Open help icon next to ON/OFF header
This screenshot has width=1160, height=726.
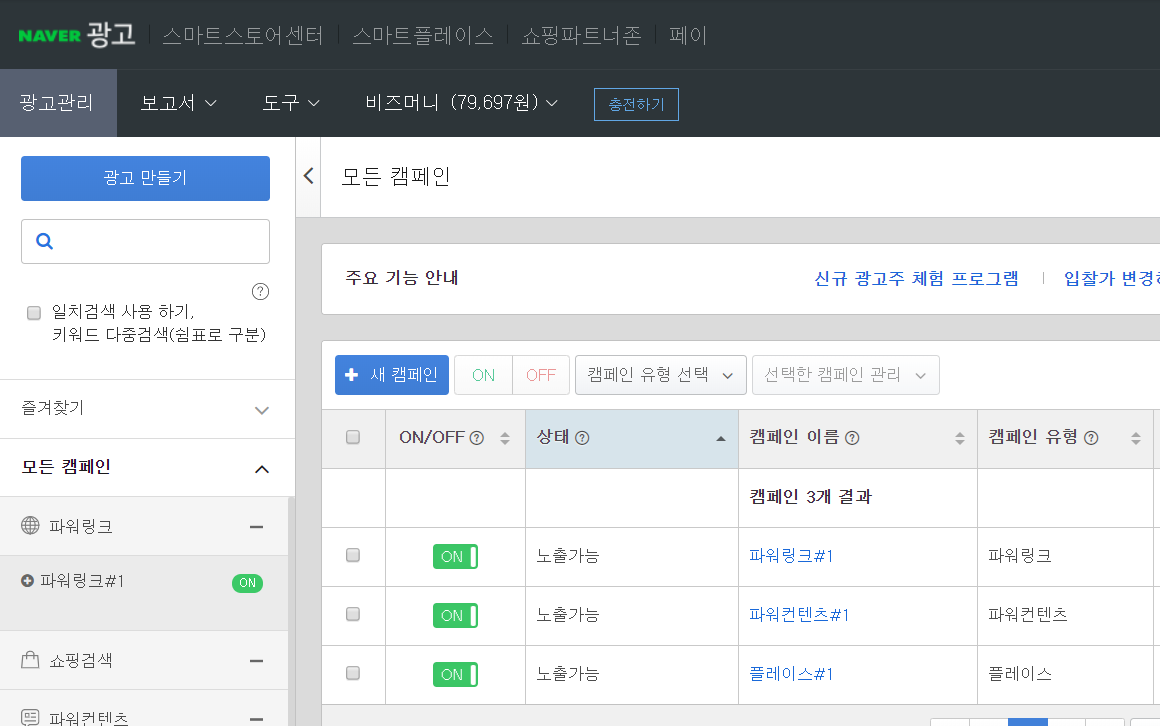[477, 438]
